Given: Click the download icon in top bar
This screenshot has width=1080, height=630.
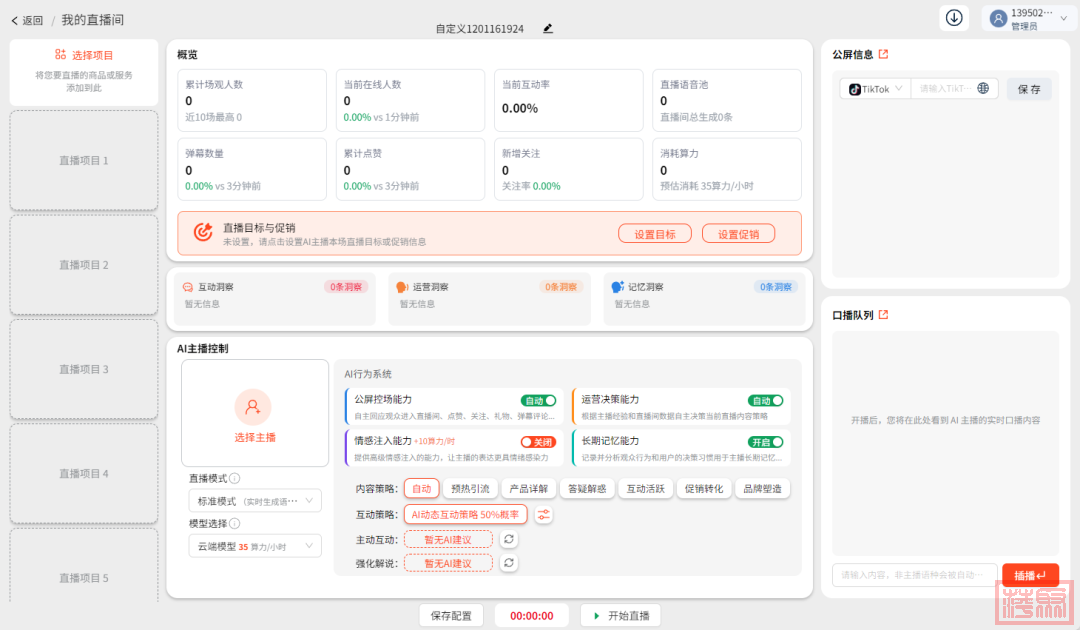Looking at the screenshot, I should [954, 18].
